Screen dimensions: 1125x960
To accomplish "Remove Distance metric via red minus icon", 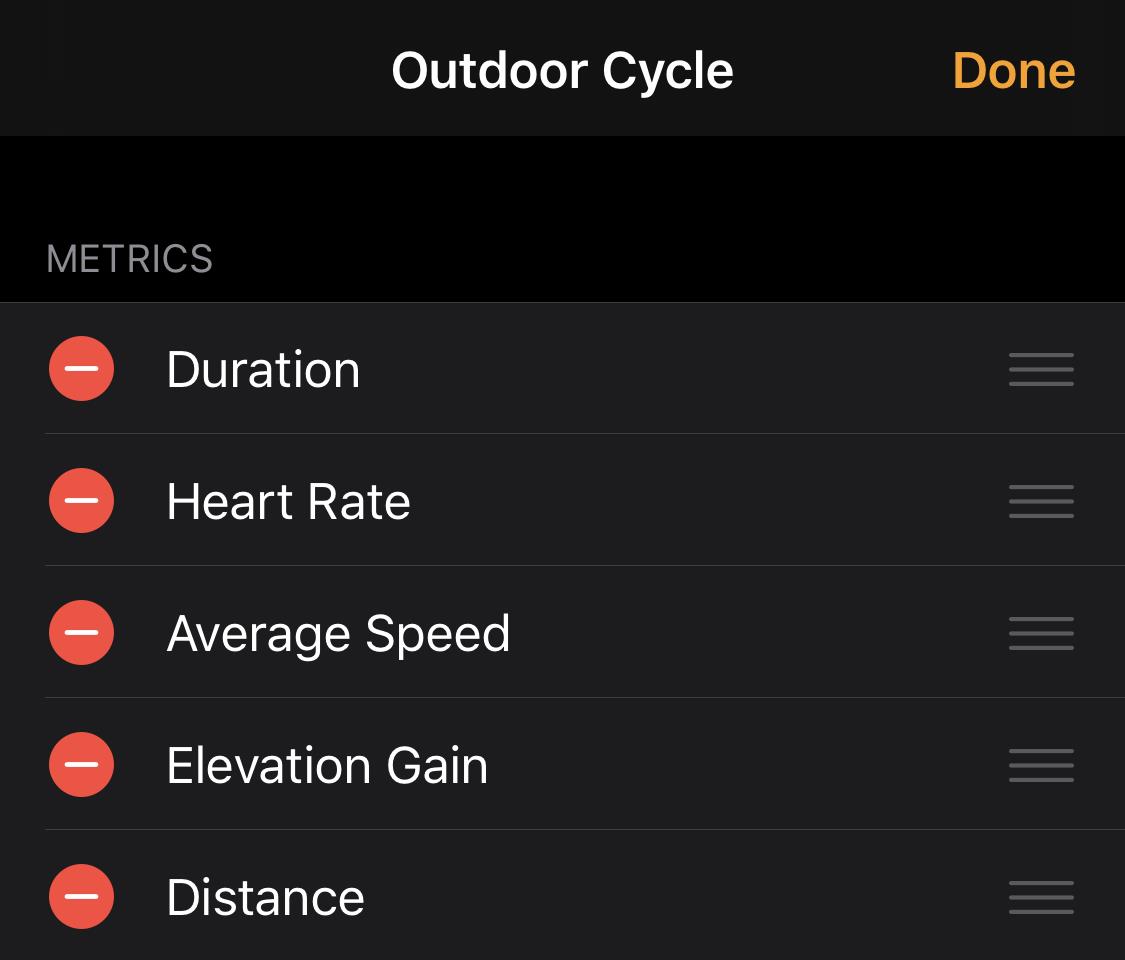I will 81,896.
